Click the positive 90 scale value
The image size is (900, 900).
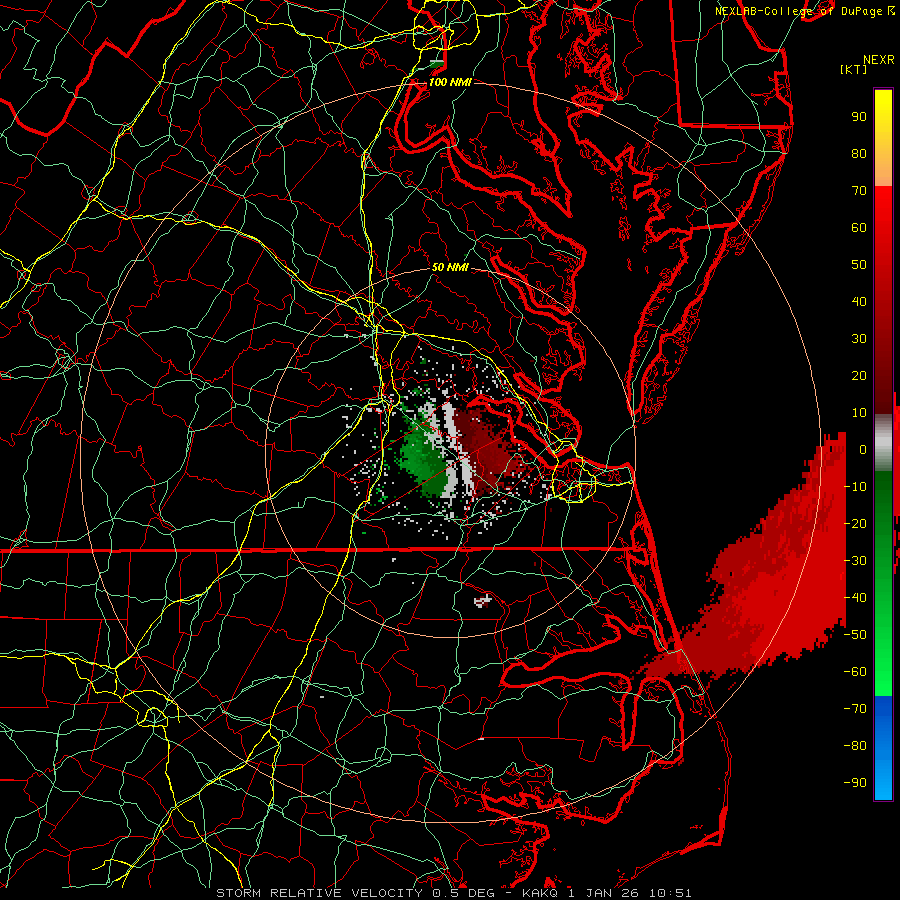(859, 117)
